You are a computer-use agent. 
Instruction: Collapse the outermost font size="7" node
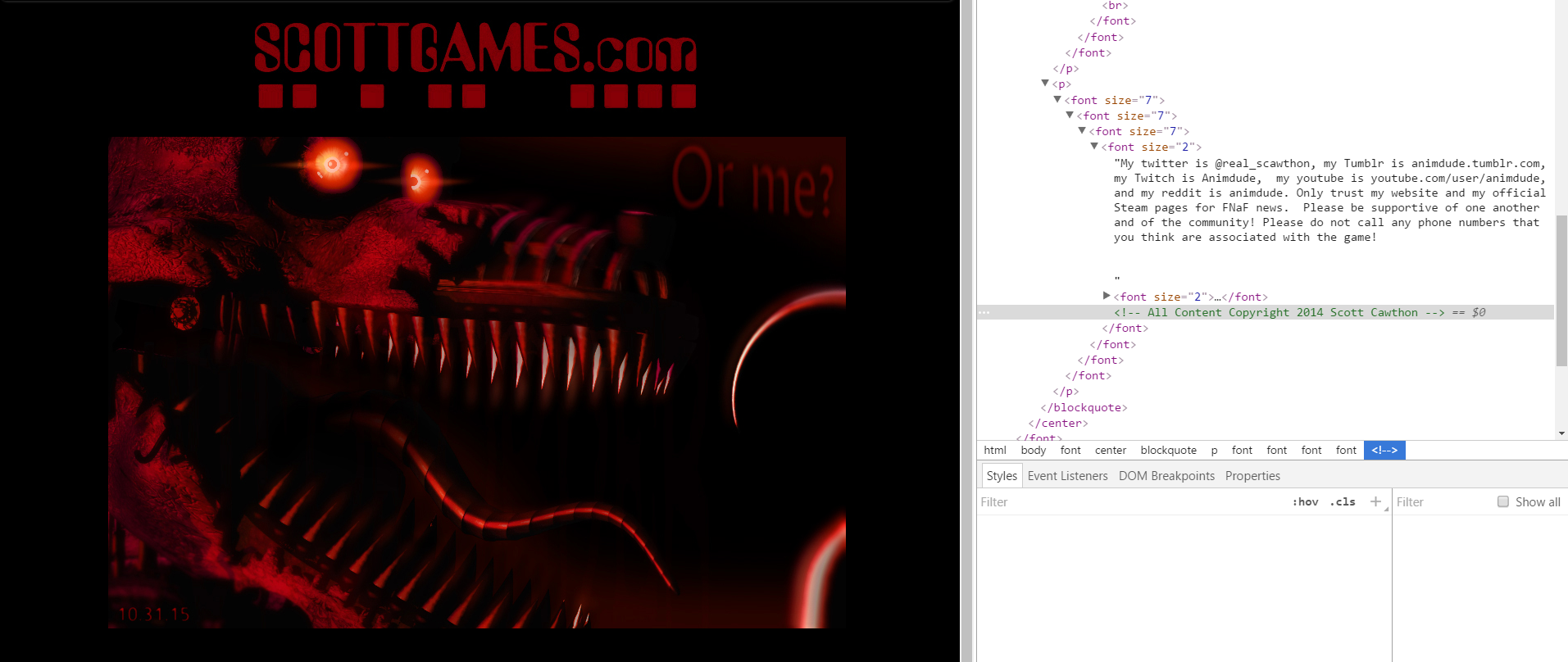click(1057, 99)
